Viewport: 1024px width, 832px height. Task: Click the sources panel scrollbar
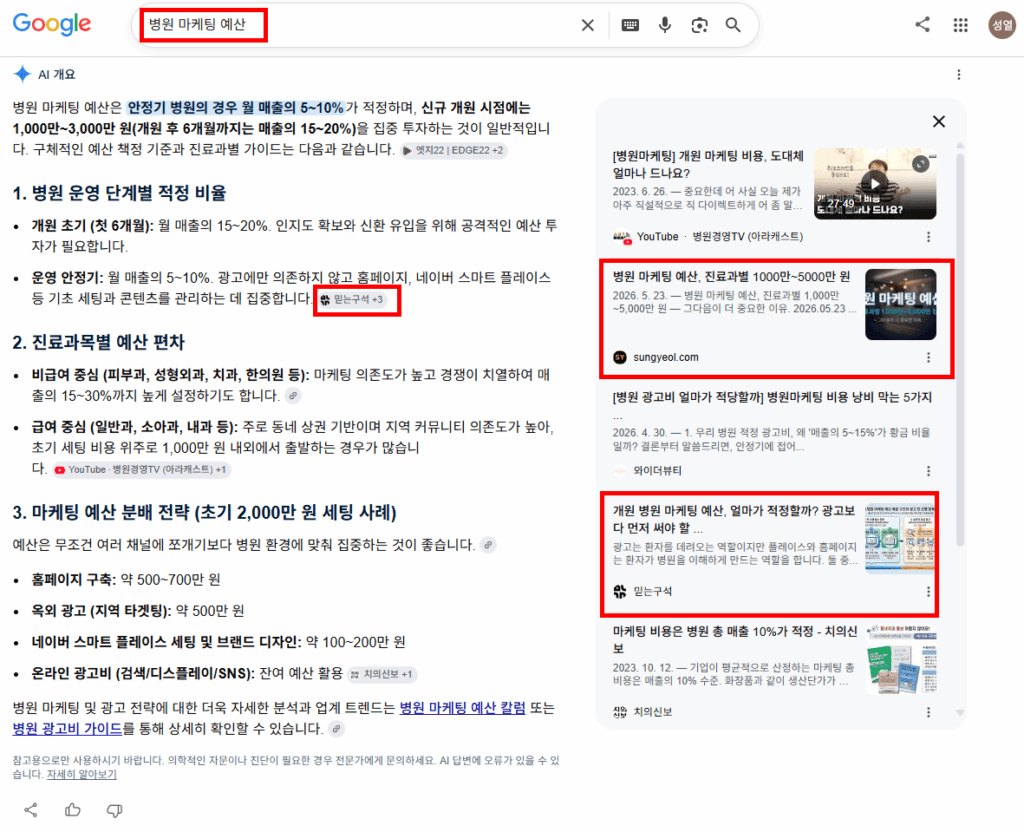click(960, 349)
